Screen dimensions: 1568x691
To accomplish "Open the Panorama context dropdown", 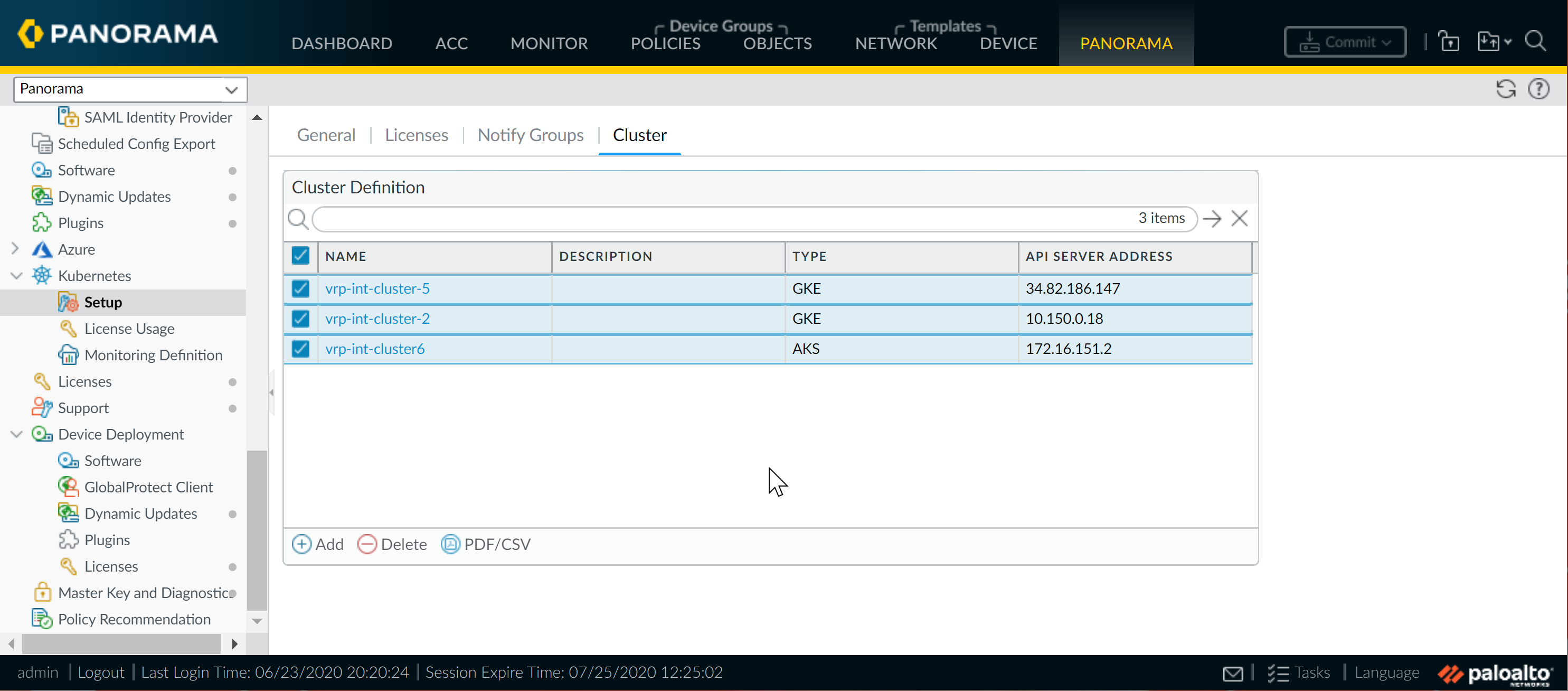I will pyautogui.click(x=130, y=89).
